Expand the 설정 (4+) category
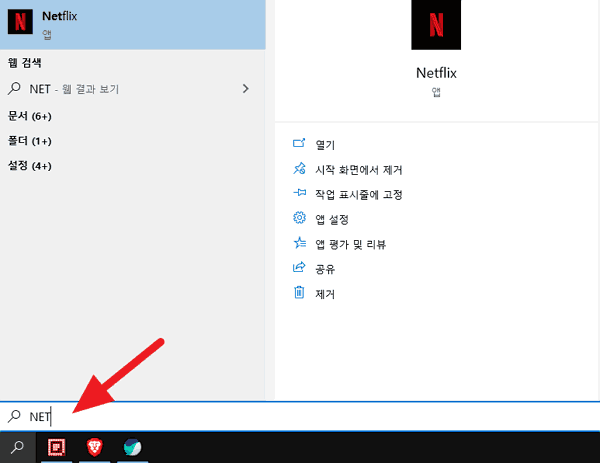This screenshot has width=600, height=463. pos(29,166)
